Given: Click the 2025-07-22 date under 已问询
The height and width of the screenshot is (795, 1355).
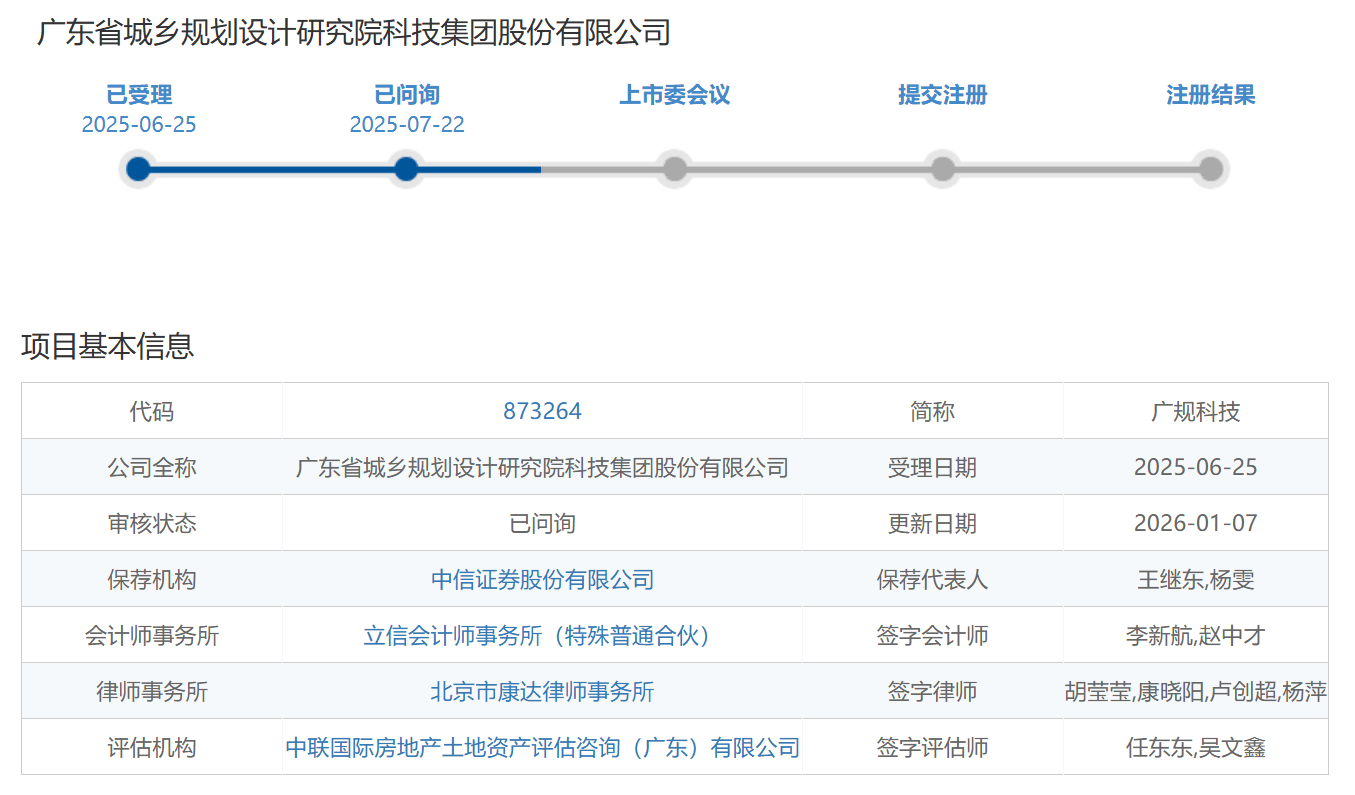Looking at the screenshot, I should tap(407, 124).
